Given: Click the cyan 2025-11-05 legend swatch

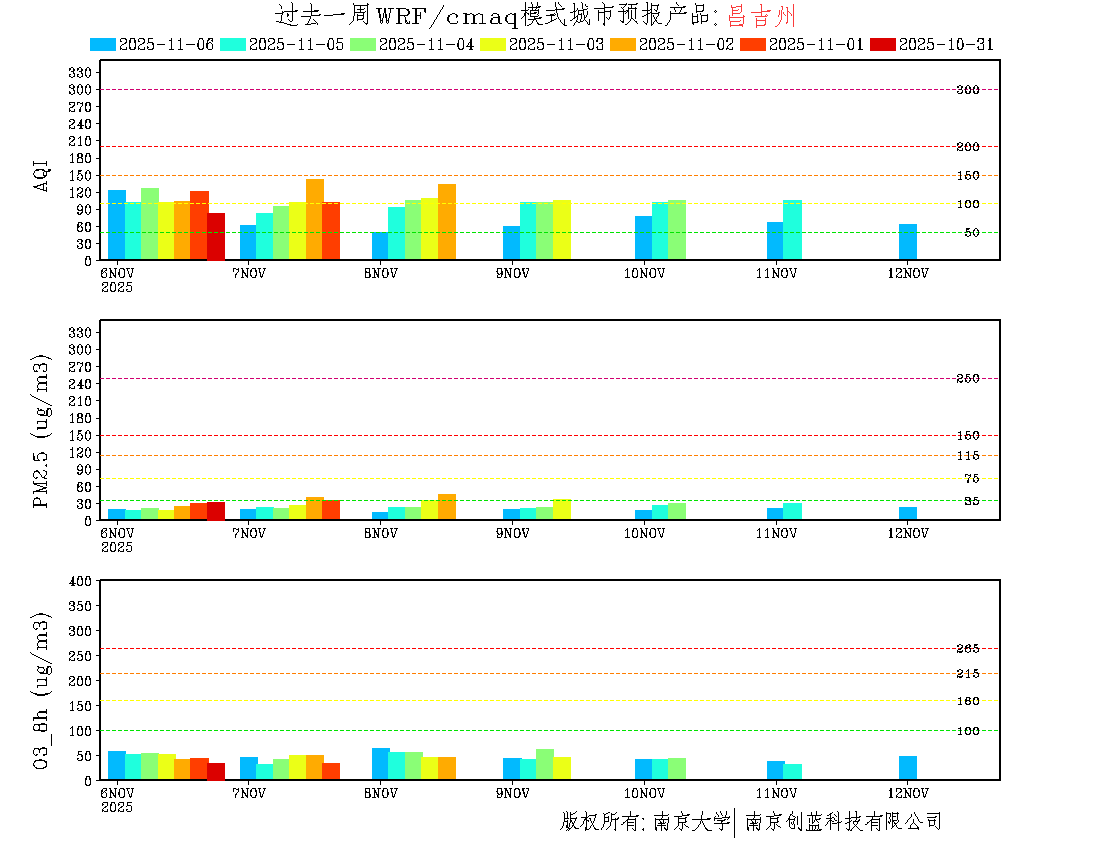Looking at the screenshot, I should tap(233, 44).
